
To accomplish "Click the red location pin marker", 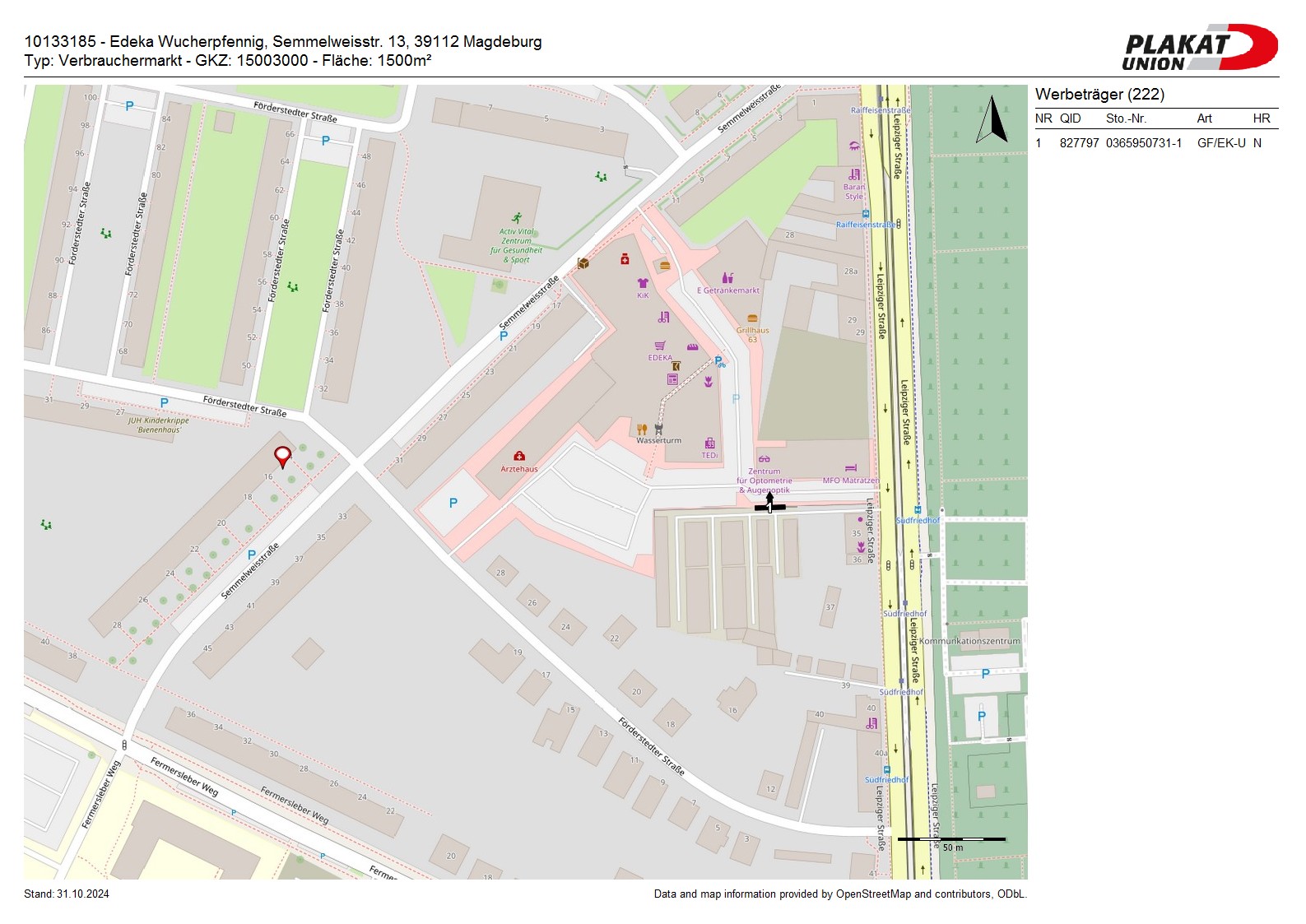I will pyautogui.click(x=282, y=457).
